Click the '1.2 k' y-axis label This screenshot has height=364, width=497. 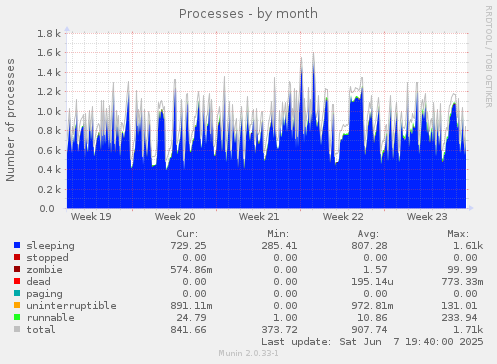tap(49, 92)
